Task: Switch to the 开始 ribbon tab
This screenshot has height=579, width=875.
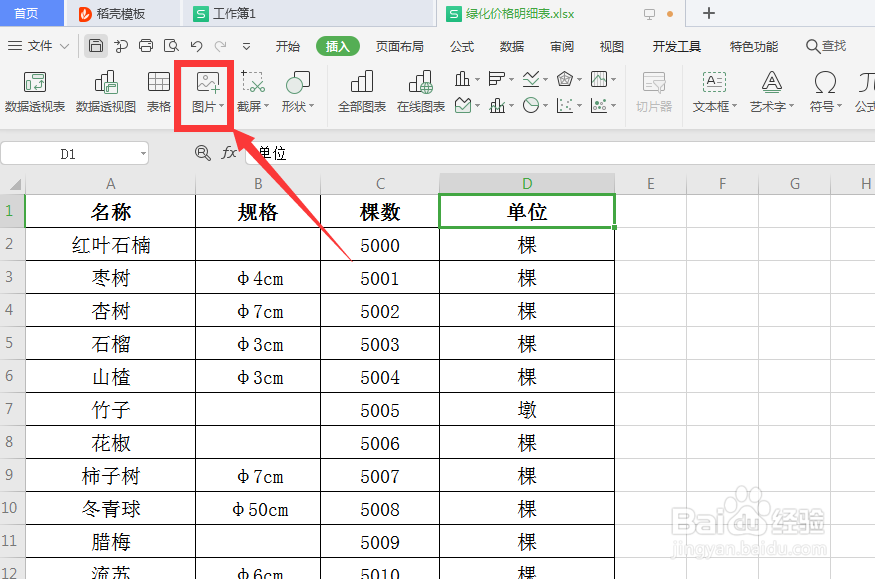Action: (288, 46)
